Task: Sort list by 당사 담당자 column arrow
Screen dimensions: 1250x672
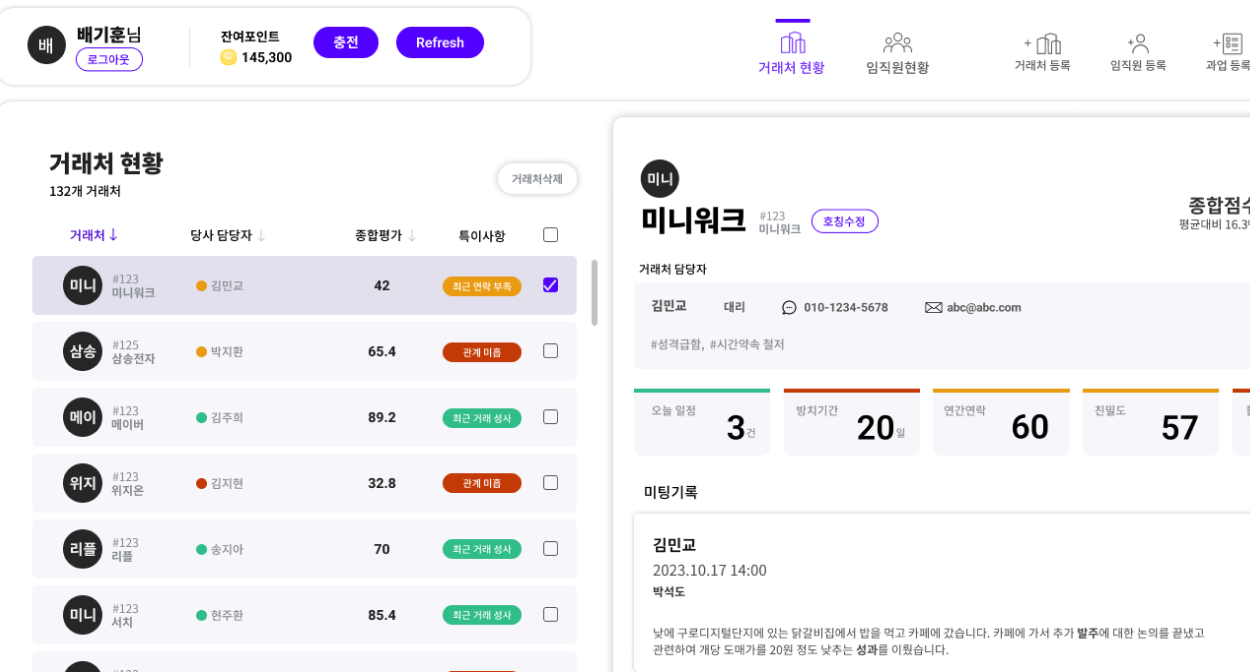Action: 261,236
